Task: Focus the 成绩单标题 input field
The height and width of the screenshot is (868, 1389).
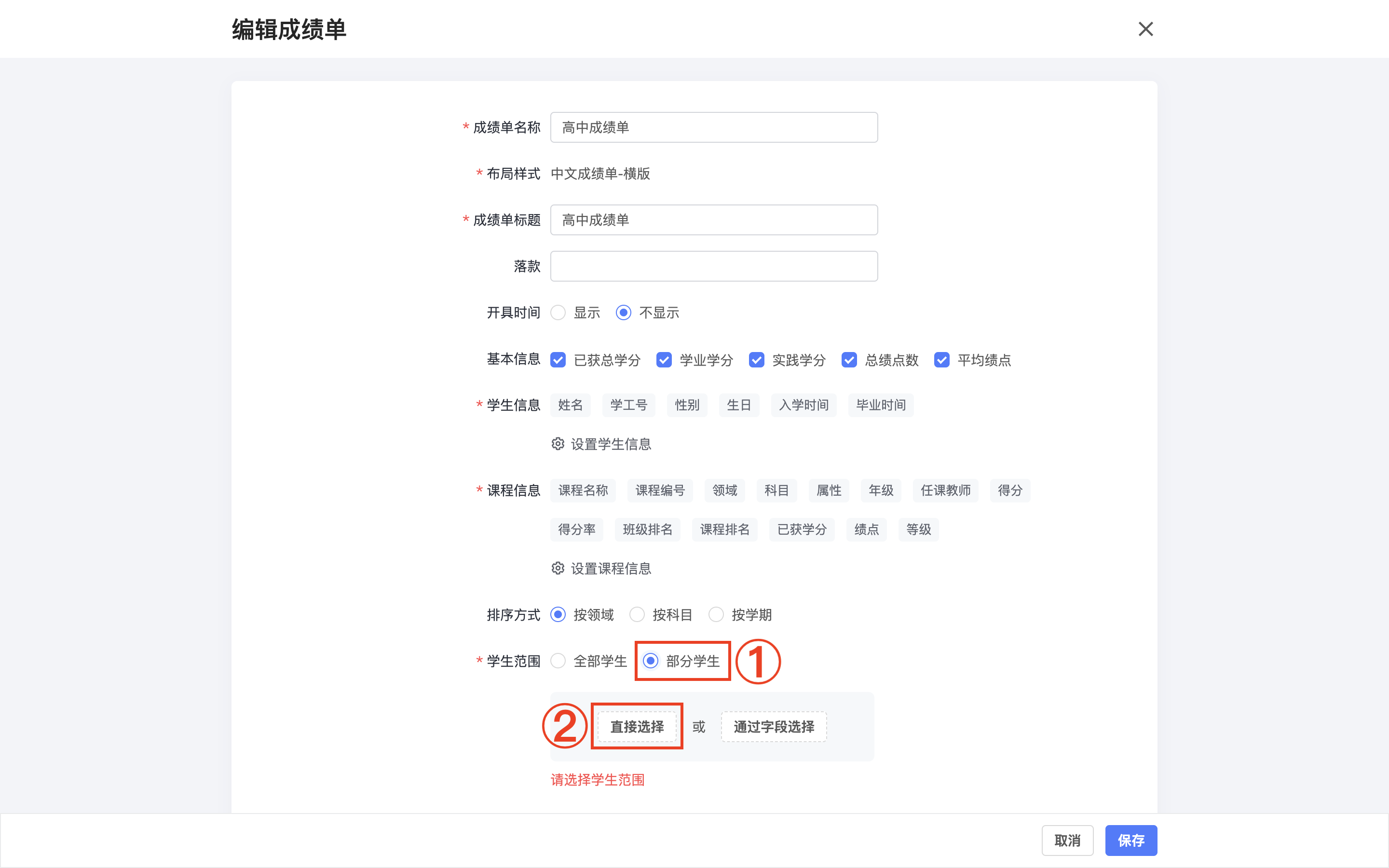Action: point(713,220)
